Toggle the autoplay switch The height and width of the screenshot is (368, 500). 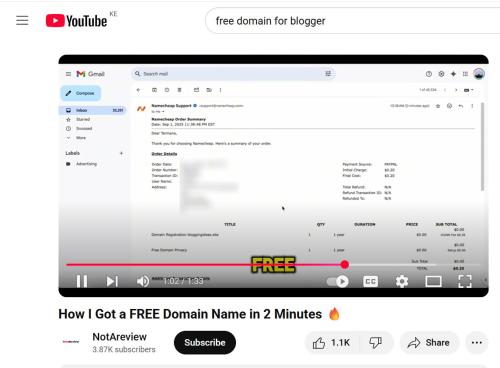[338, 281]
